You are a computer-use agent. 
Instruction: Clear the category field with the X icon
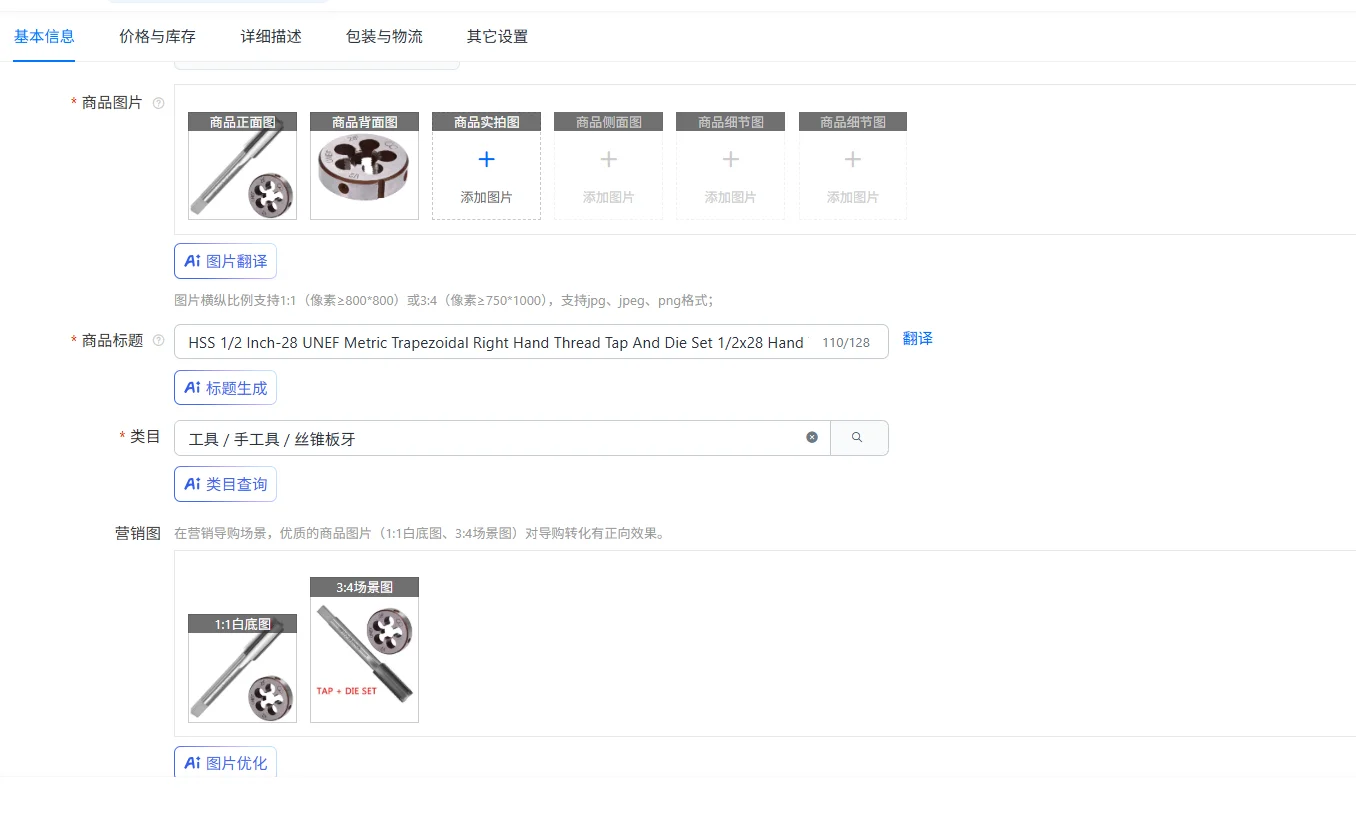[x=812, y=437]
